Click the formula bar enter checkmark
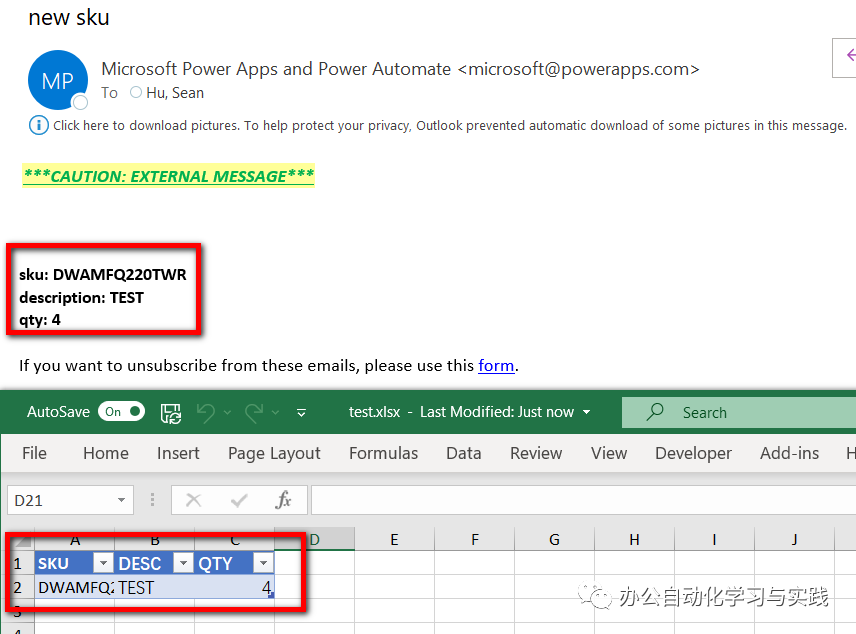This screenshot has height=634, width=856. 239,500
